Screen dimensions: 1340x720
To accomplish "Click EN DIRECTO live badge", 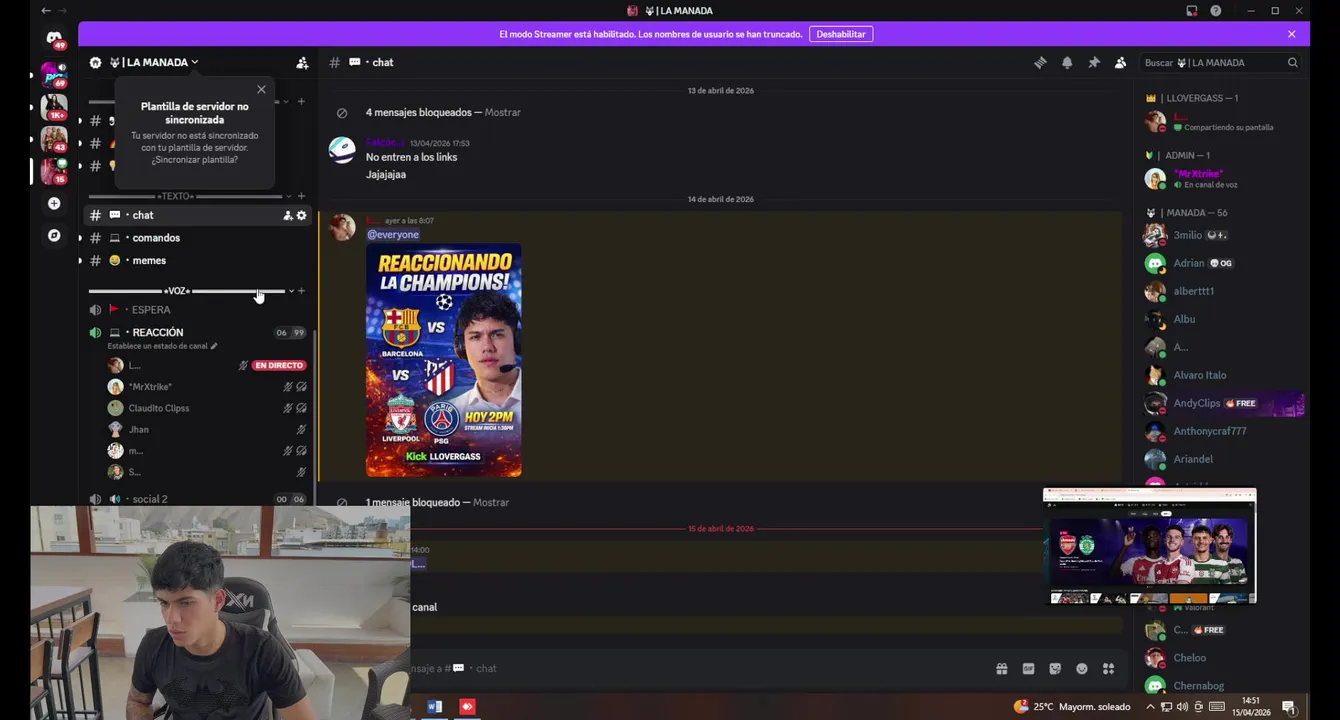I will [279, 366].
